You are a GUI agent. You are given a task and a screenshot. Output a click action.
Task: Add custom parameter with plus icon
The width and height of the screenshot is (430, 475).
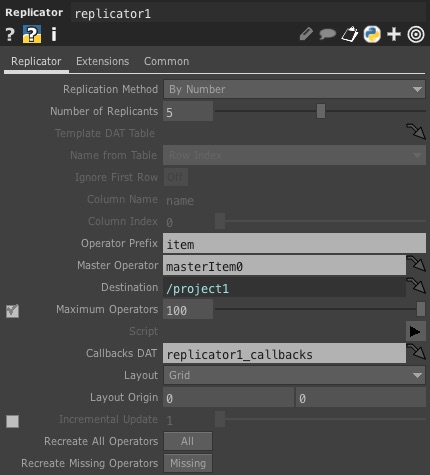[x=394, y=34]
